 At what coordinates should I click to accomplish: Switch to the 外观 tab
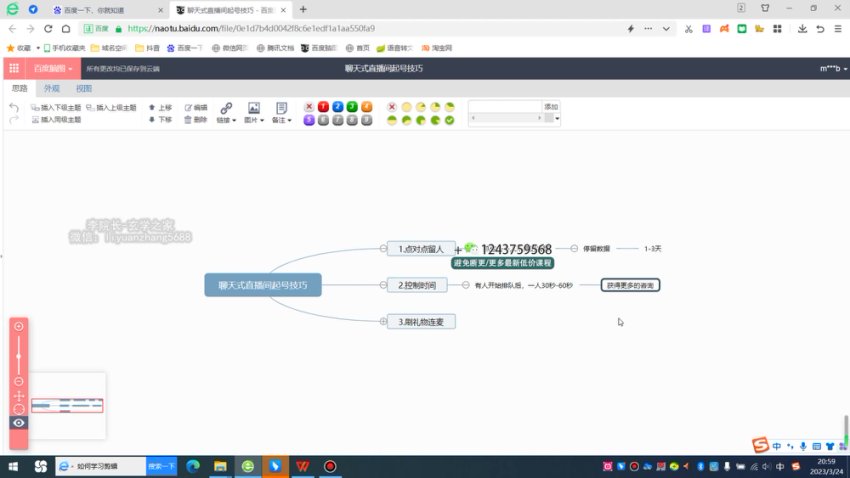click(x=51, y=89)
